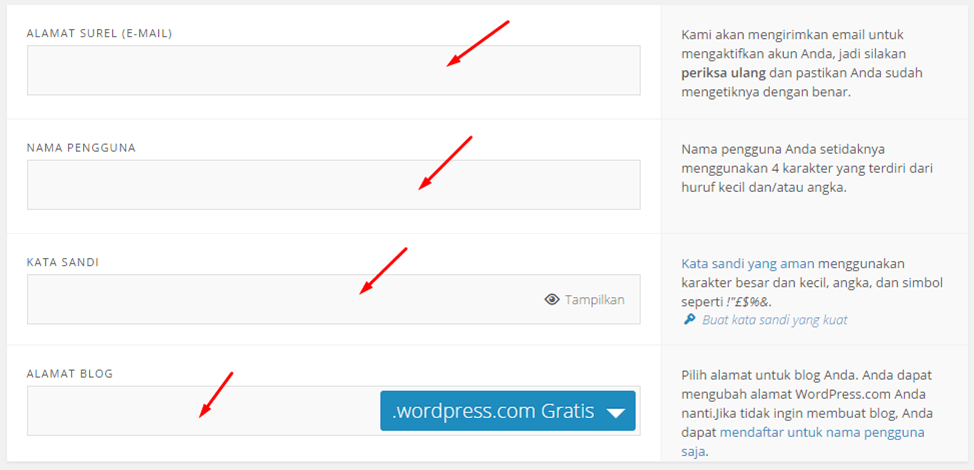Click the "Tampilkan" show password text
Image resolution: width=974 pixels, height=470 pixels.
click(595, 299)
